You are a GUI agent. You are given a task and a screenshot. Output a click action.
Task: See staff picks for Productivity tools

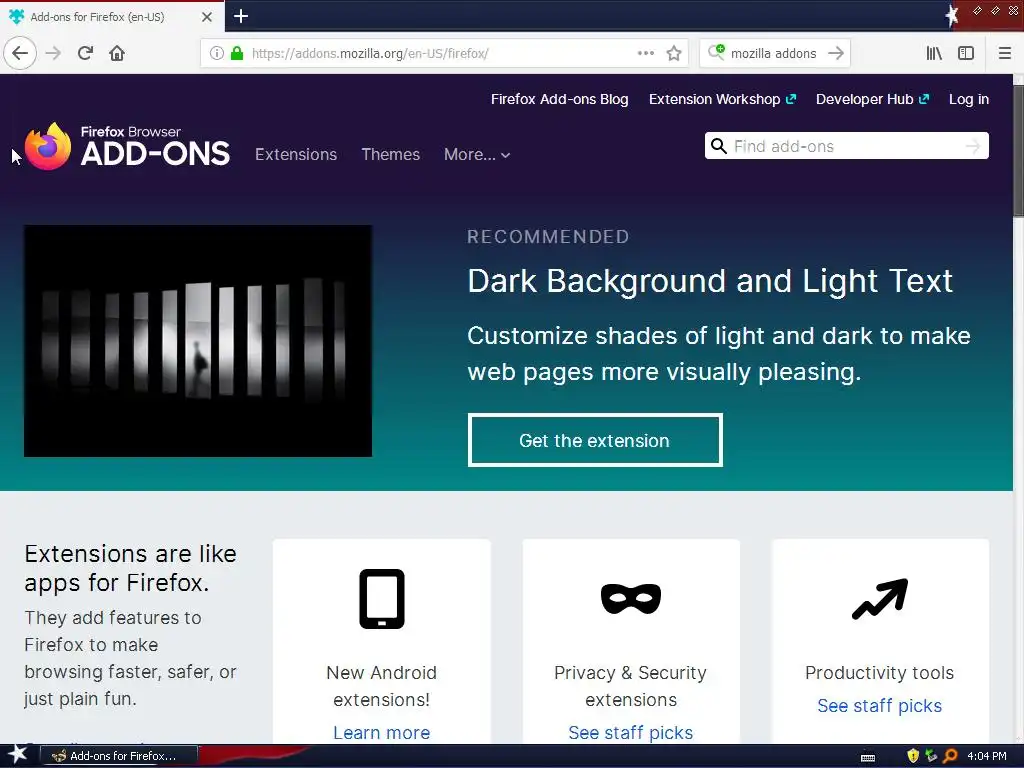[x=880, y=706]
